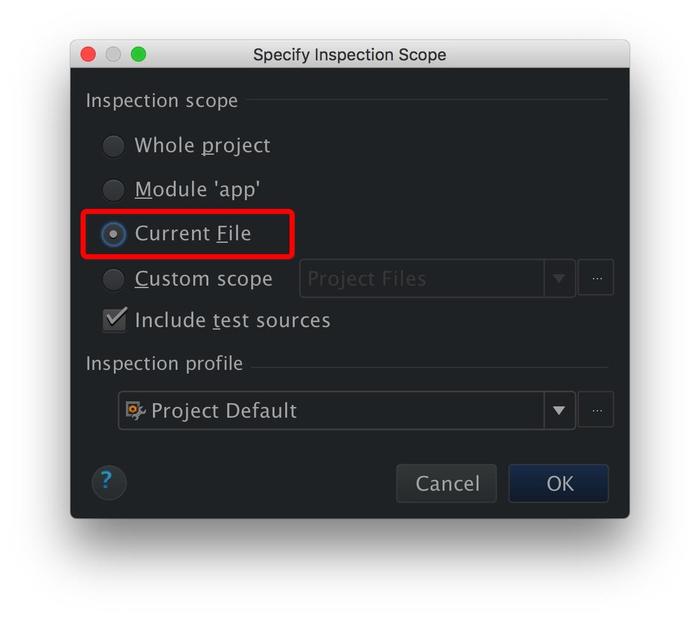Open the custom scope ellipsis browse button

(x=596, y=278)
